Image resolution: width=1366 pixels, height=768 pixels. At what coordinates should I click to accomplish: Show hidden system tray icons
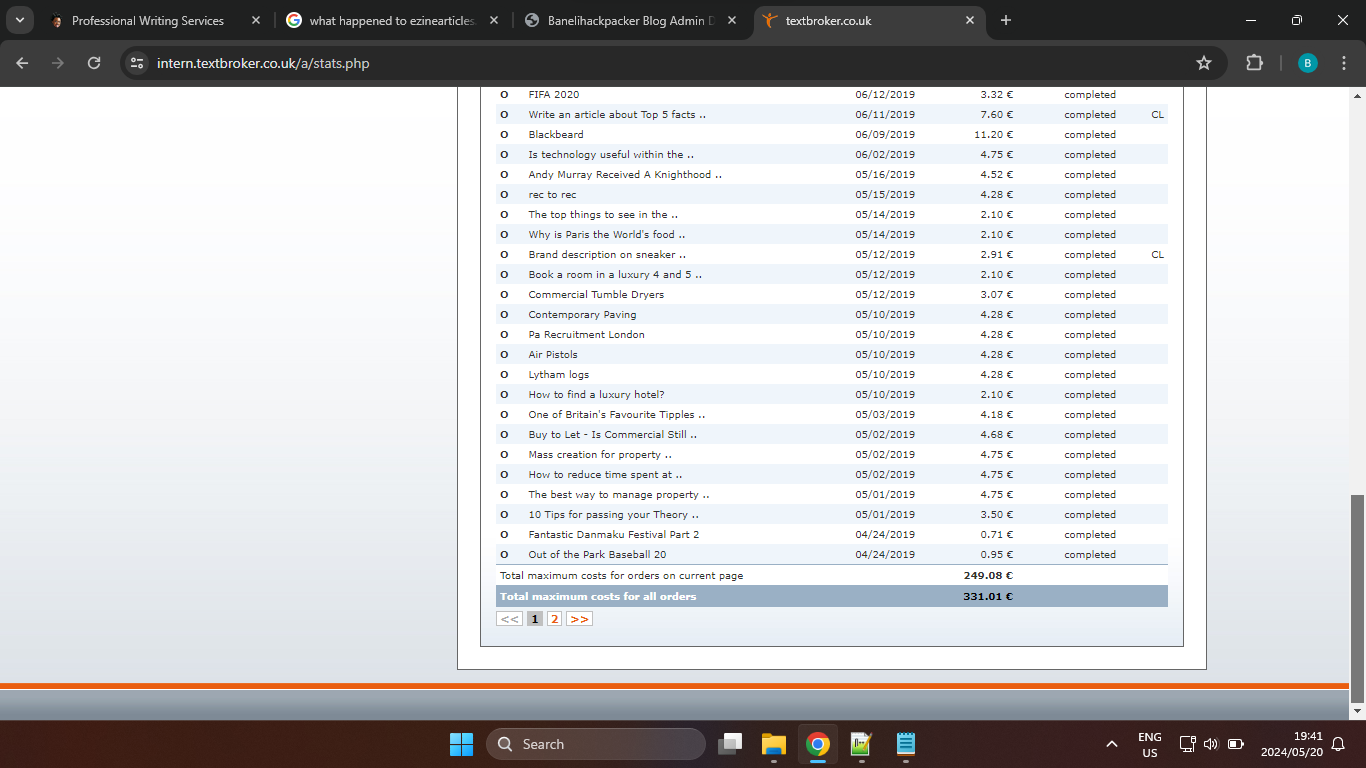(1111, 744)
